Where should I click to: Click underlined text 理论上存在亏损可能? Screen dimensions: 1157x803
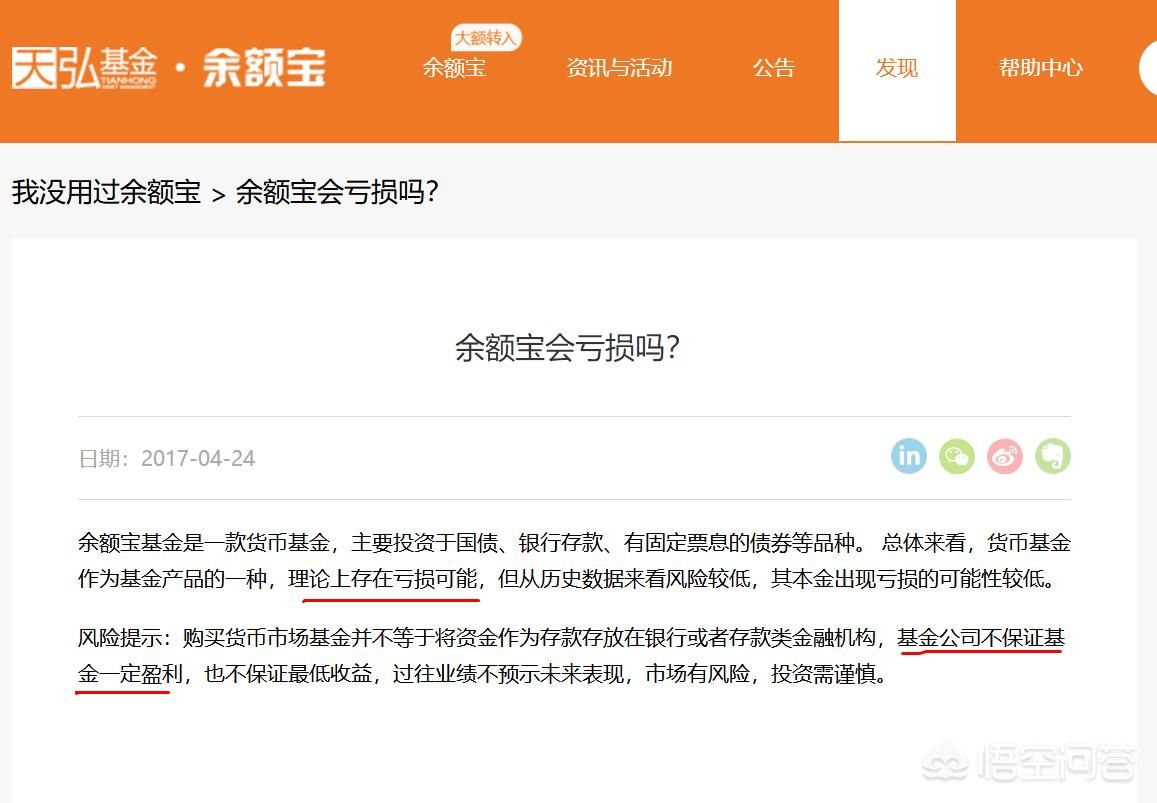(x=383, y=579)
